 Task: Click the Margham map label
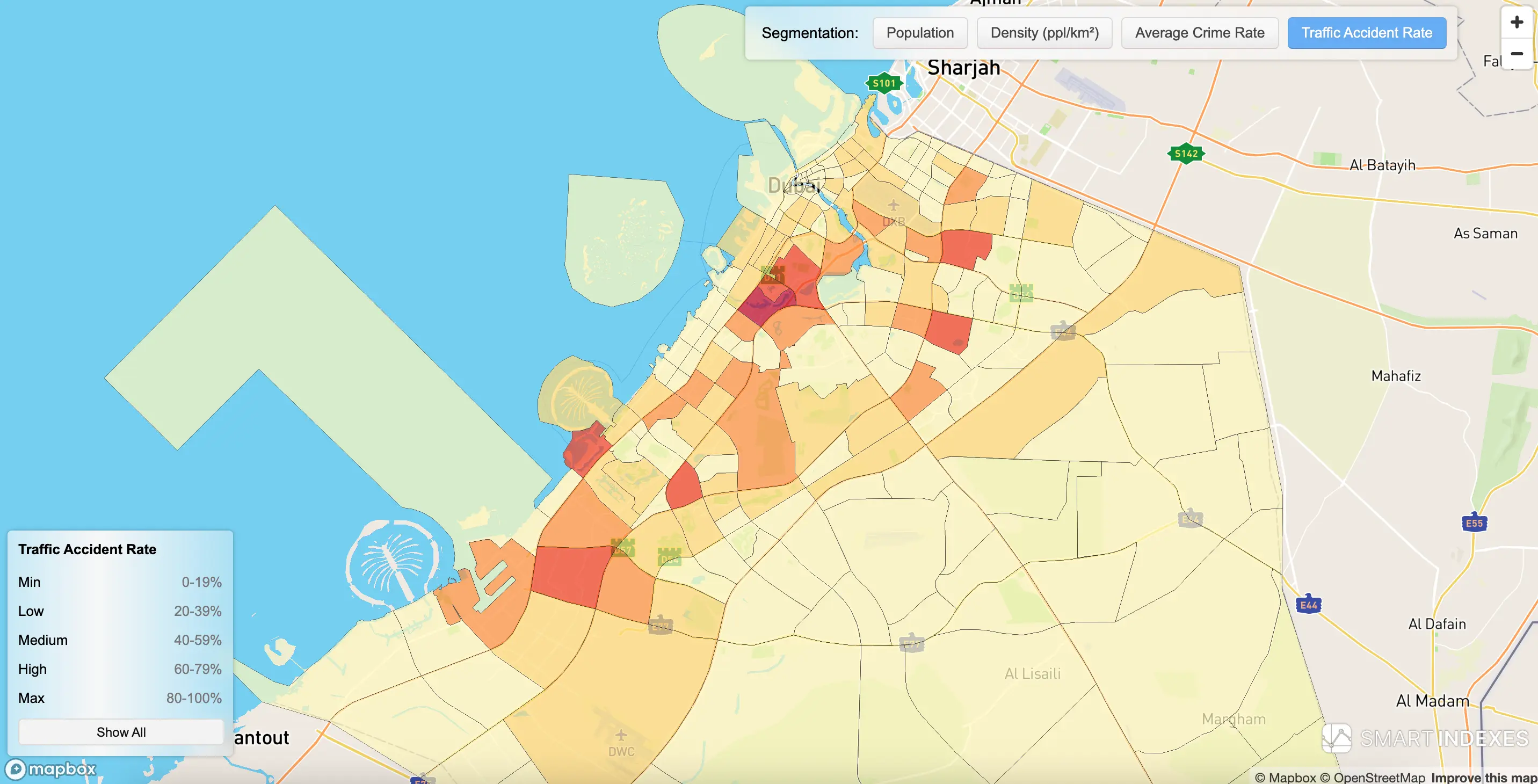coord(1234,719)
